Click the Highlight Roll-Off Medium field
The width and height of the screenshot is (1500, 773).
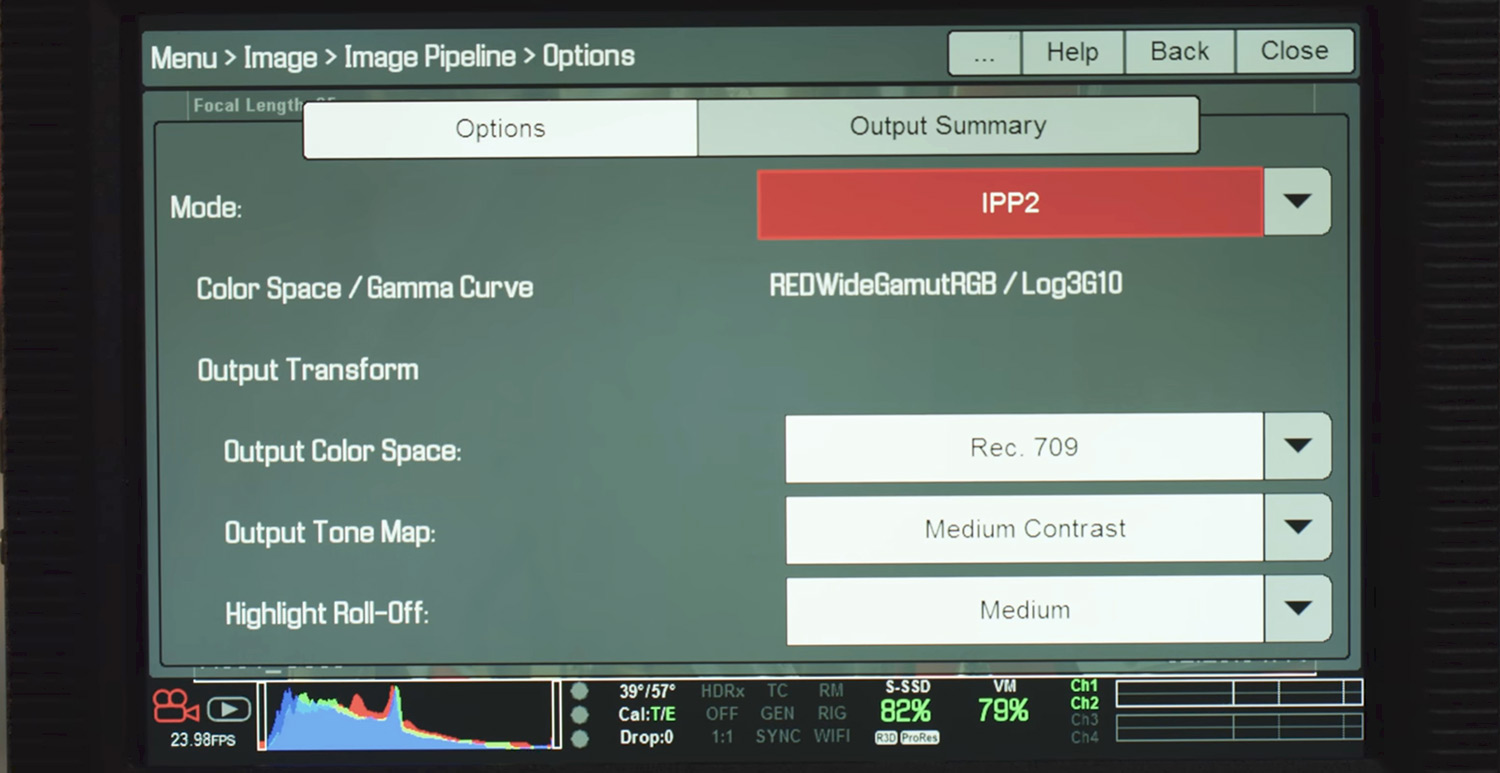pos(1025,609)
